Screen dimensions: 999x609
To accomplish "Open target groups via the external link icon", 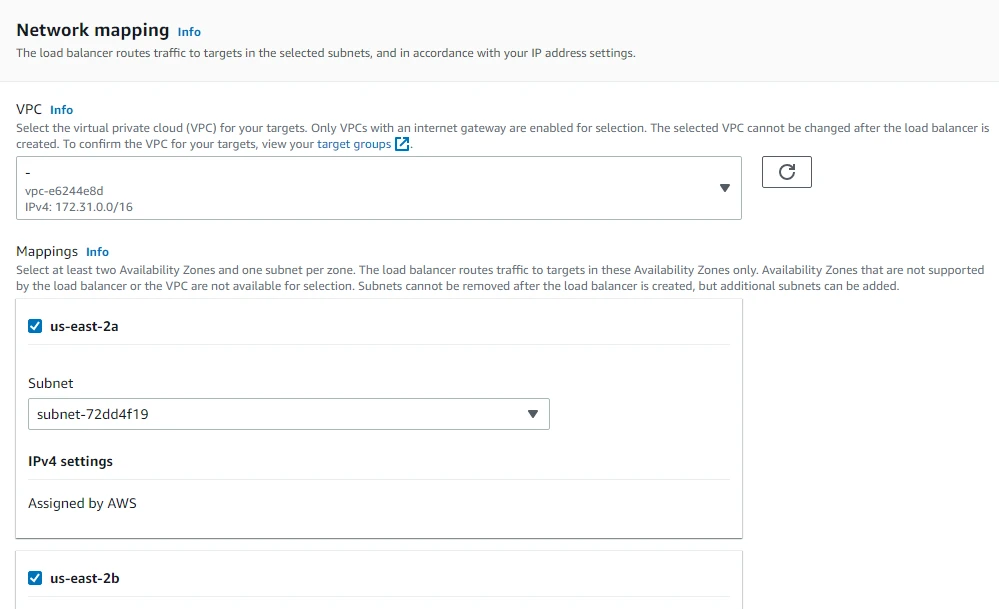I will pos(403,143).
